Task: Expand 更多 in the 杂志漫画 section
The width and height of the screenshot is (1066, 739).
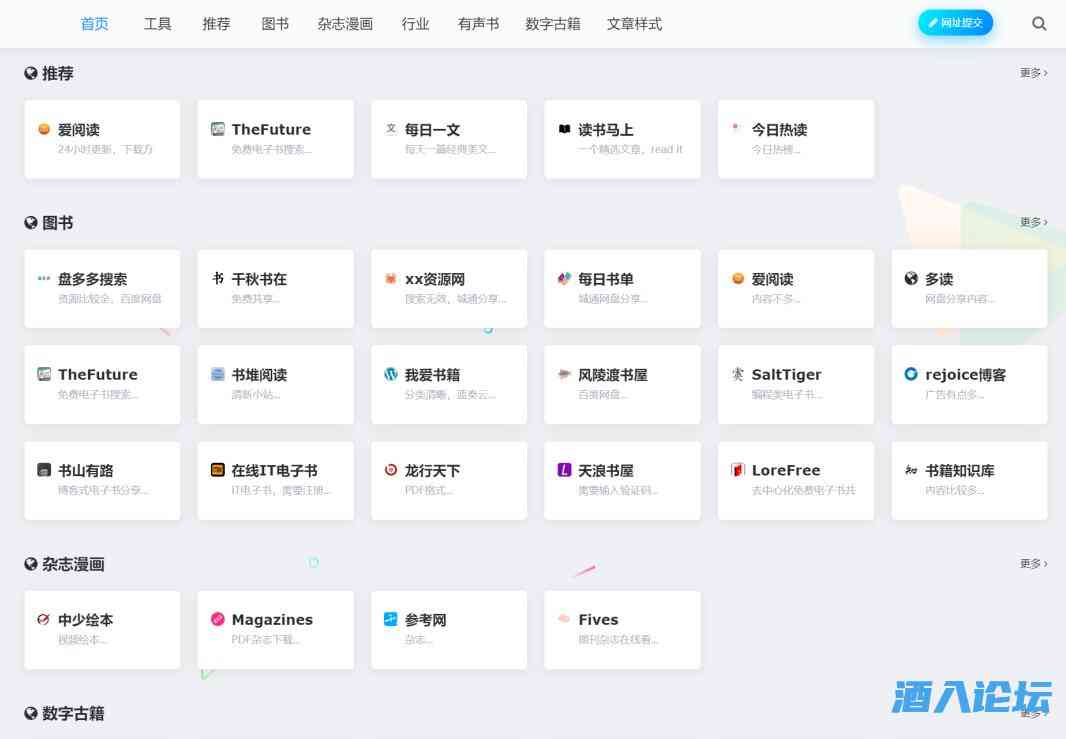Action: [1033, 564]
